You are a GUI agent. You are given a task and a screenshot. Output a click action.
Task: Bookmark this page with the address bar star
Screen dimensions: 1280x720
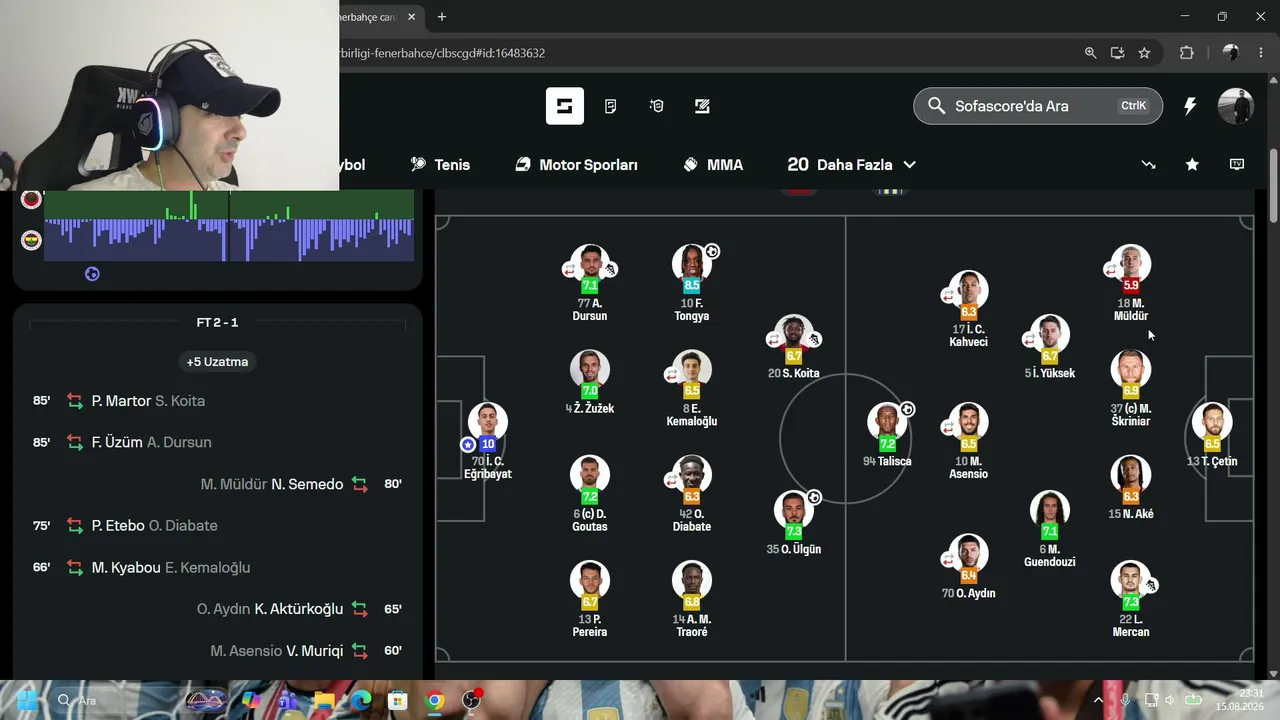(1144, 53)
